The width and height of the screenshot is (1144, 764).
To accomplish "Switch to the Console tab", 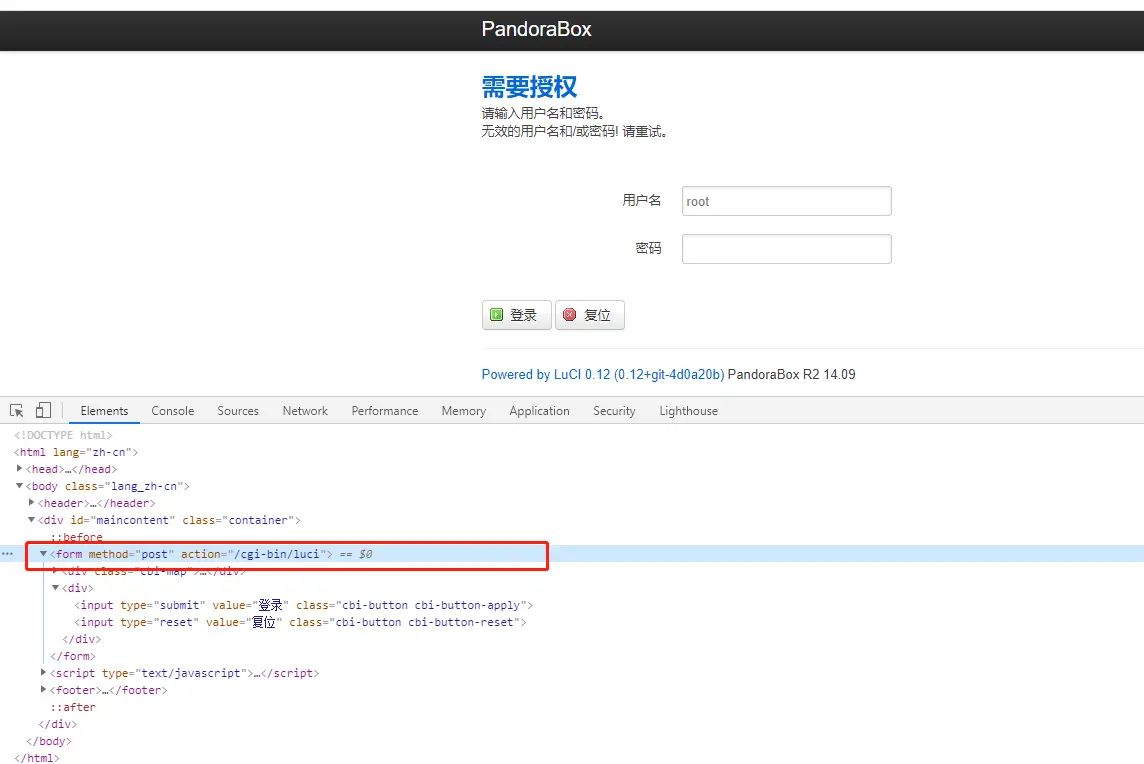I will [x=173, y=411].
